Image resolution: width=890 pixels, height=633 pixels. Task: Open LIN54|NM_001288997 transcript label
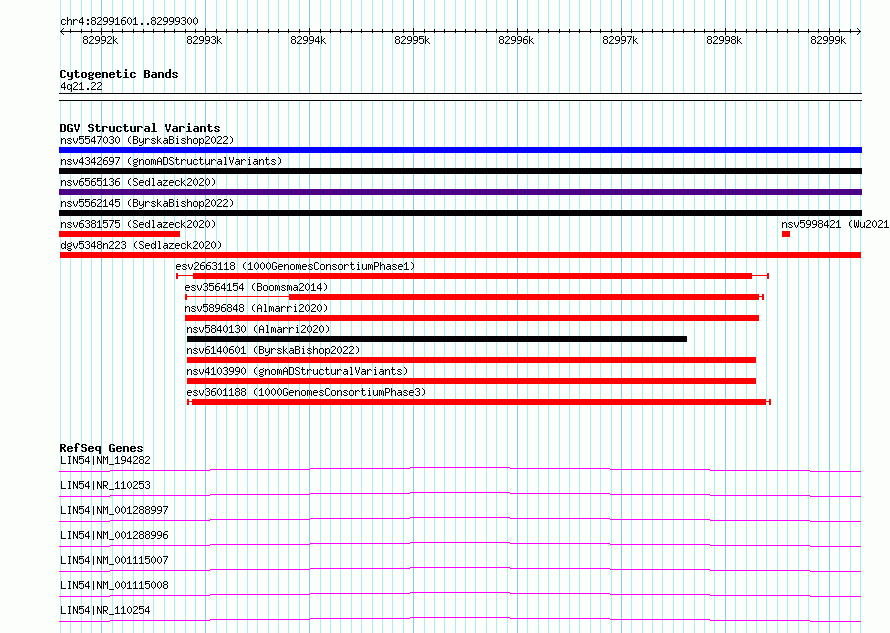(114, 510)
